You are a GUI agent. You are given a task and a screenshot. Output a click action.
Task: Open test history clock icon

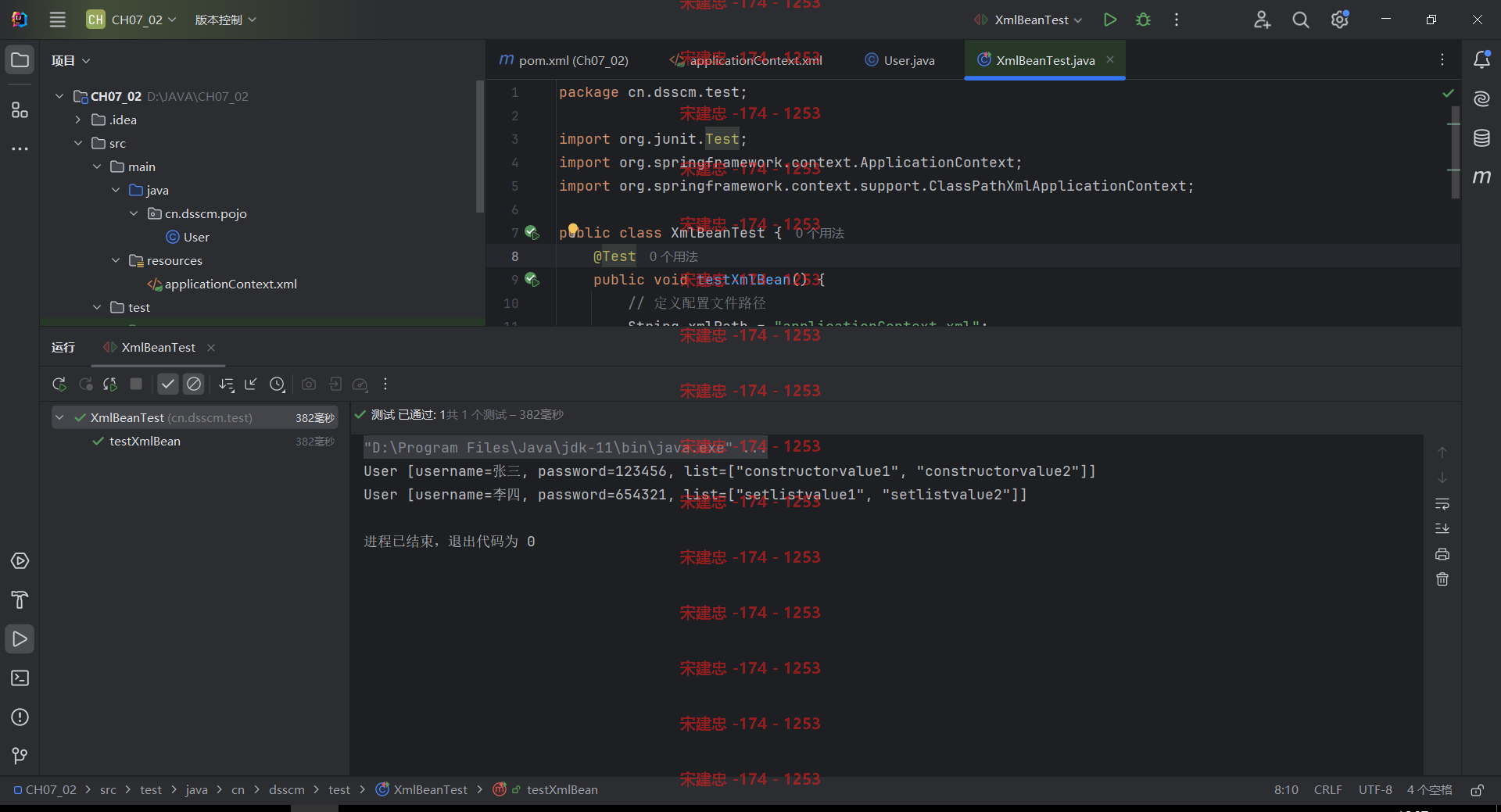[x=277, y=384]
